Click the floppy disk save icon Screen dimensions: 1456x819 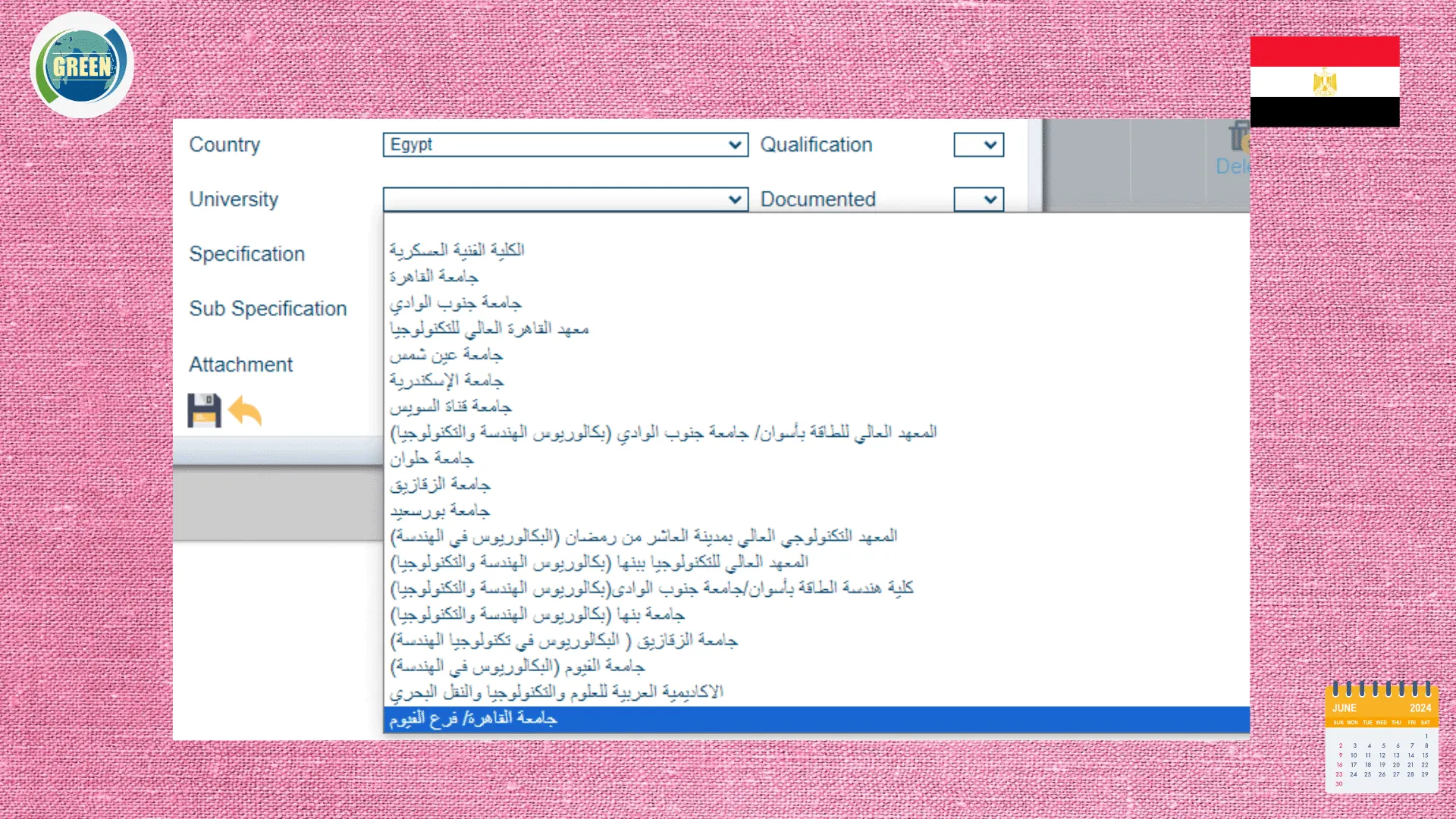pos(204,411)
